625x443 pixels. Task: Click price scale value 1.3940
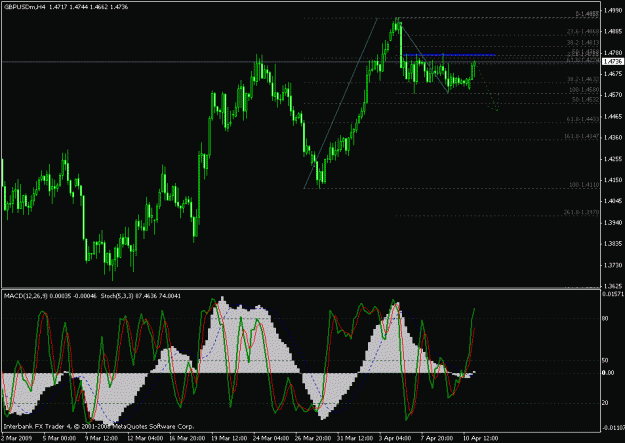[613, 222]
